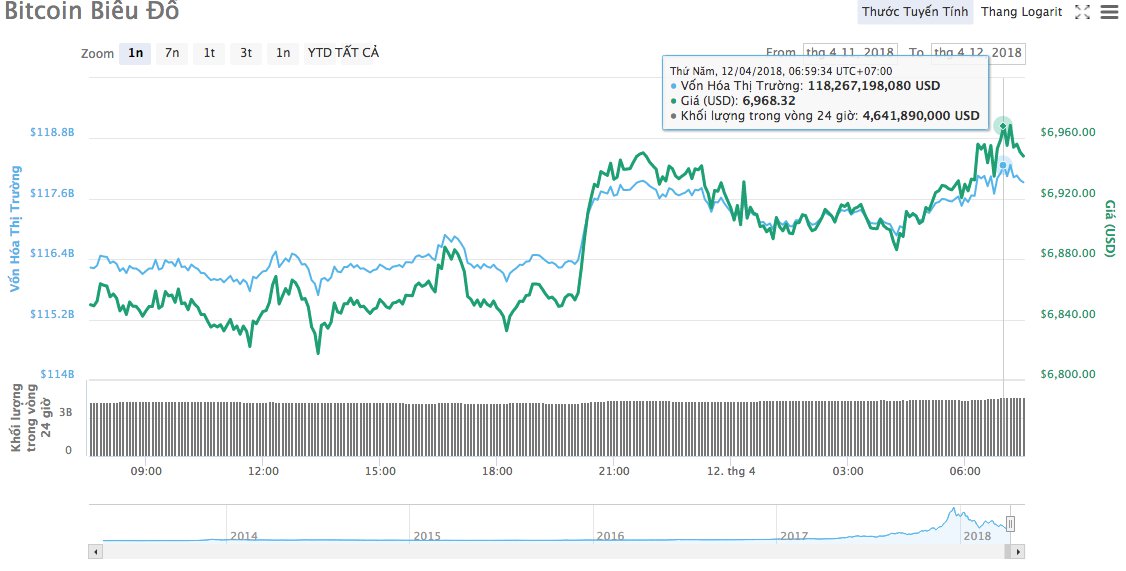Click the 03:00 time axis label
The width and height of the screenshot is (1126, 571).
[848, 472]
